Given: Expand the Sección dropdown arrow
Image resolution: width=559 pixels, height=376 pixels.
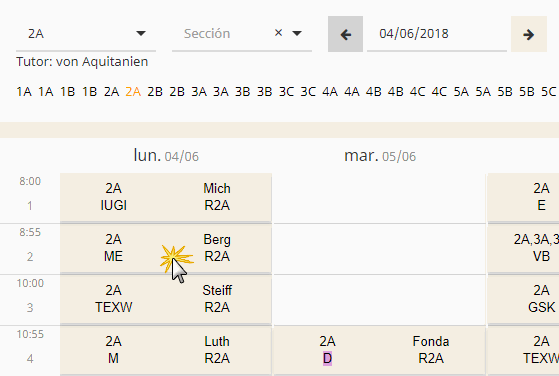Looking at the screenshot, I should [x=297, y=34].
